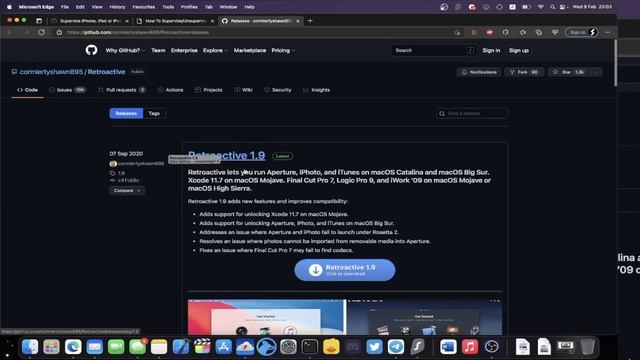Viewport: 640px width, 360px height.
Task: Expand the Explore dropdown in GitHub header
Action: coord(215,51)
